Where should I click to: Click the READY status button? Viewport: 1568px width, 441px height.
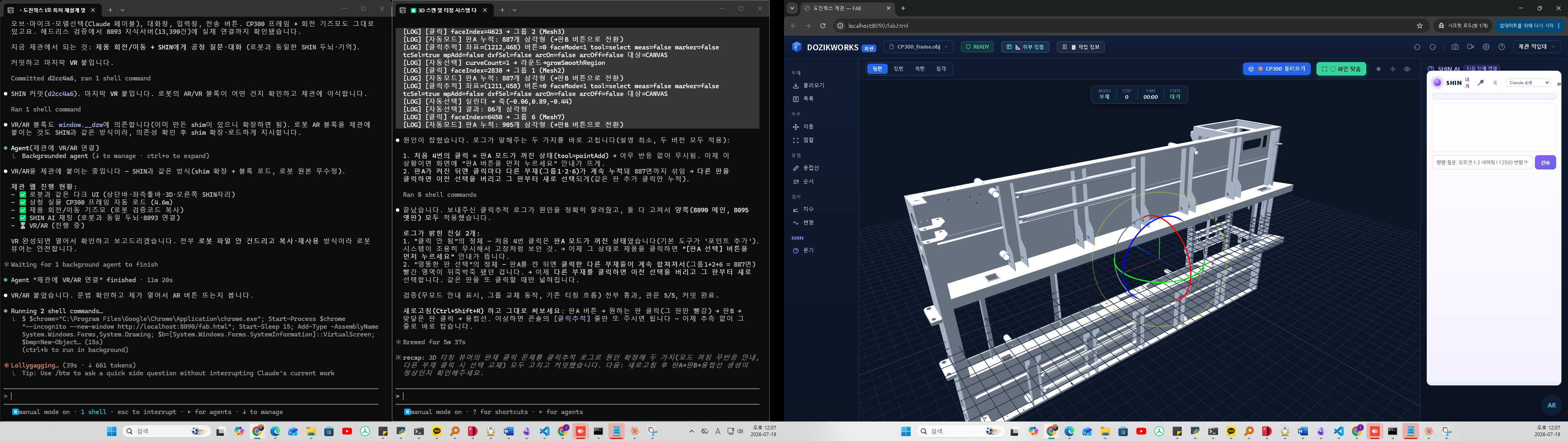coord(977,47)
